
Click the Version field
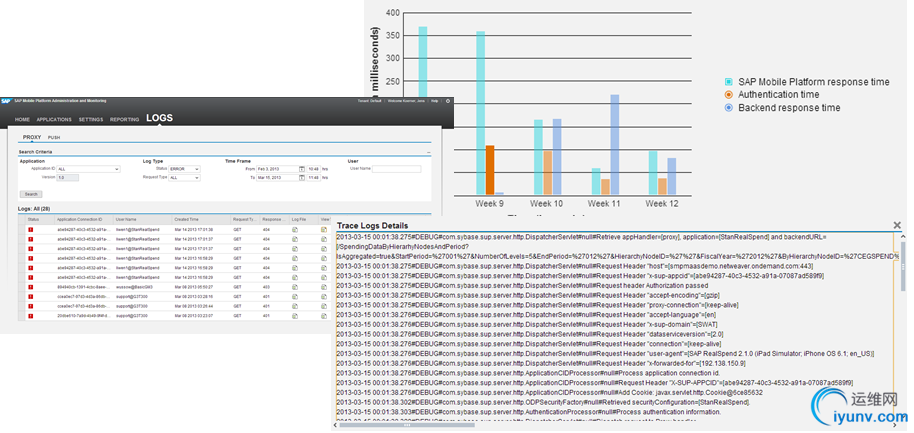pyautogui.click(x=68, y=178)
